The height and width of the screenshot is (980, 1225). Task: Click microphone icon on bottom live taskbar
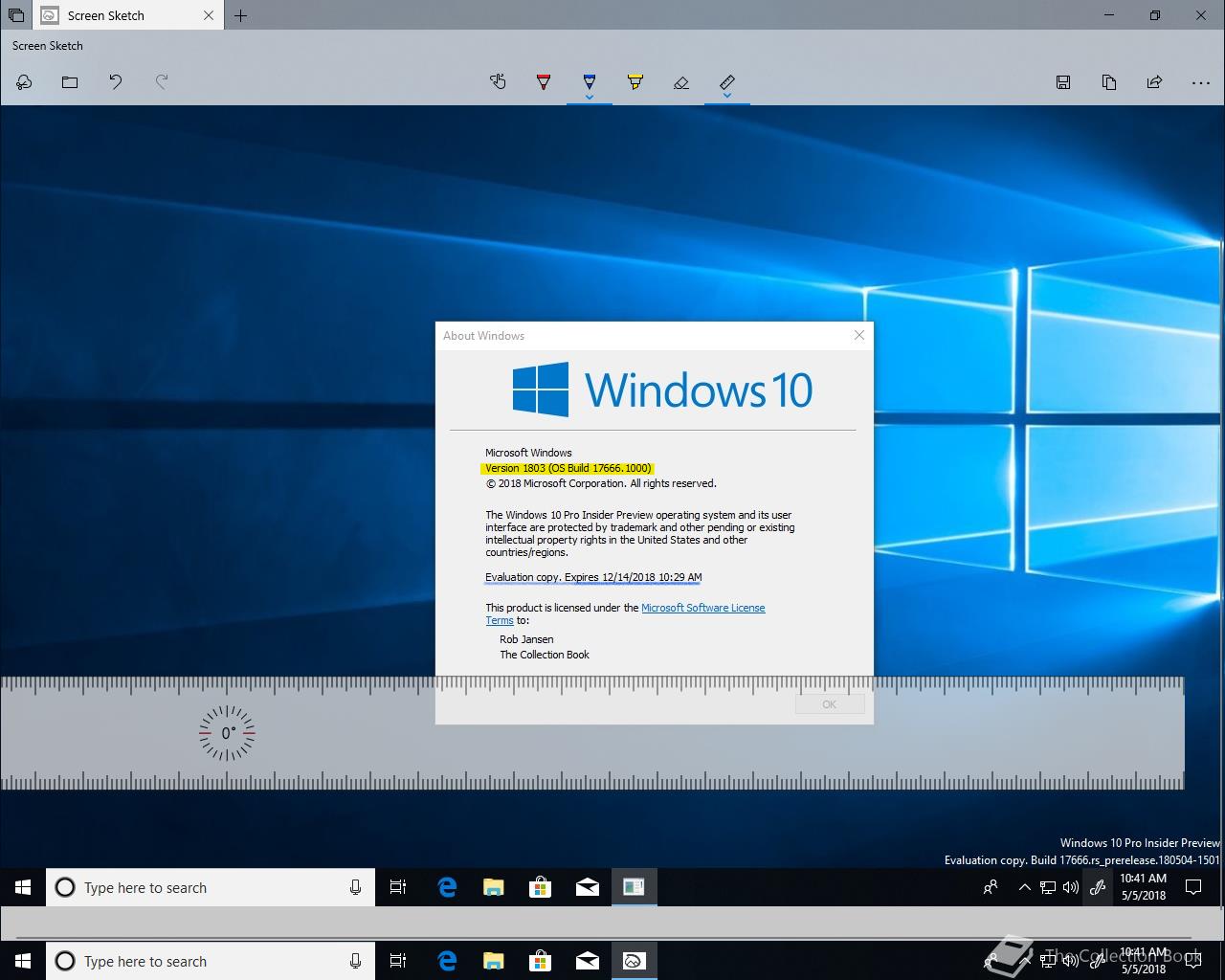[x=355, y=961]
